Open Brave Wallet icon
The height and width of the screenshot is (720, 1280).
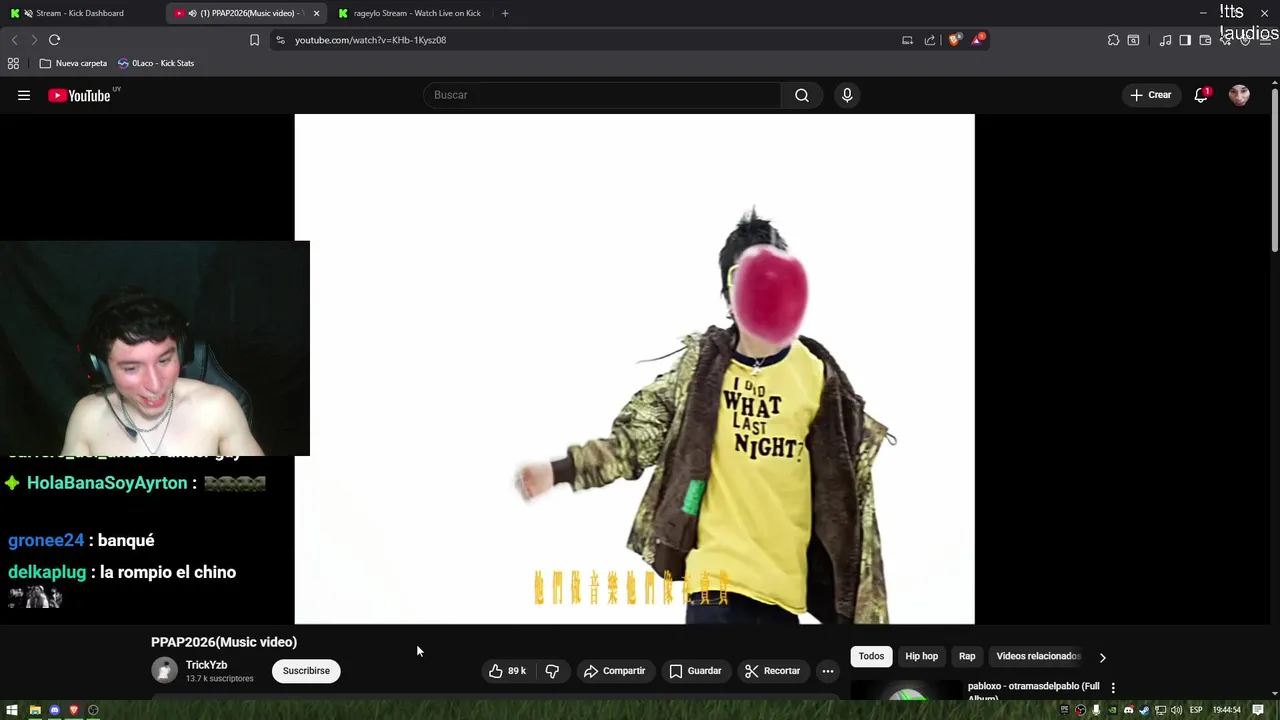coord(1205,40)
